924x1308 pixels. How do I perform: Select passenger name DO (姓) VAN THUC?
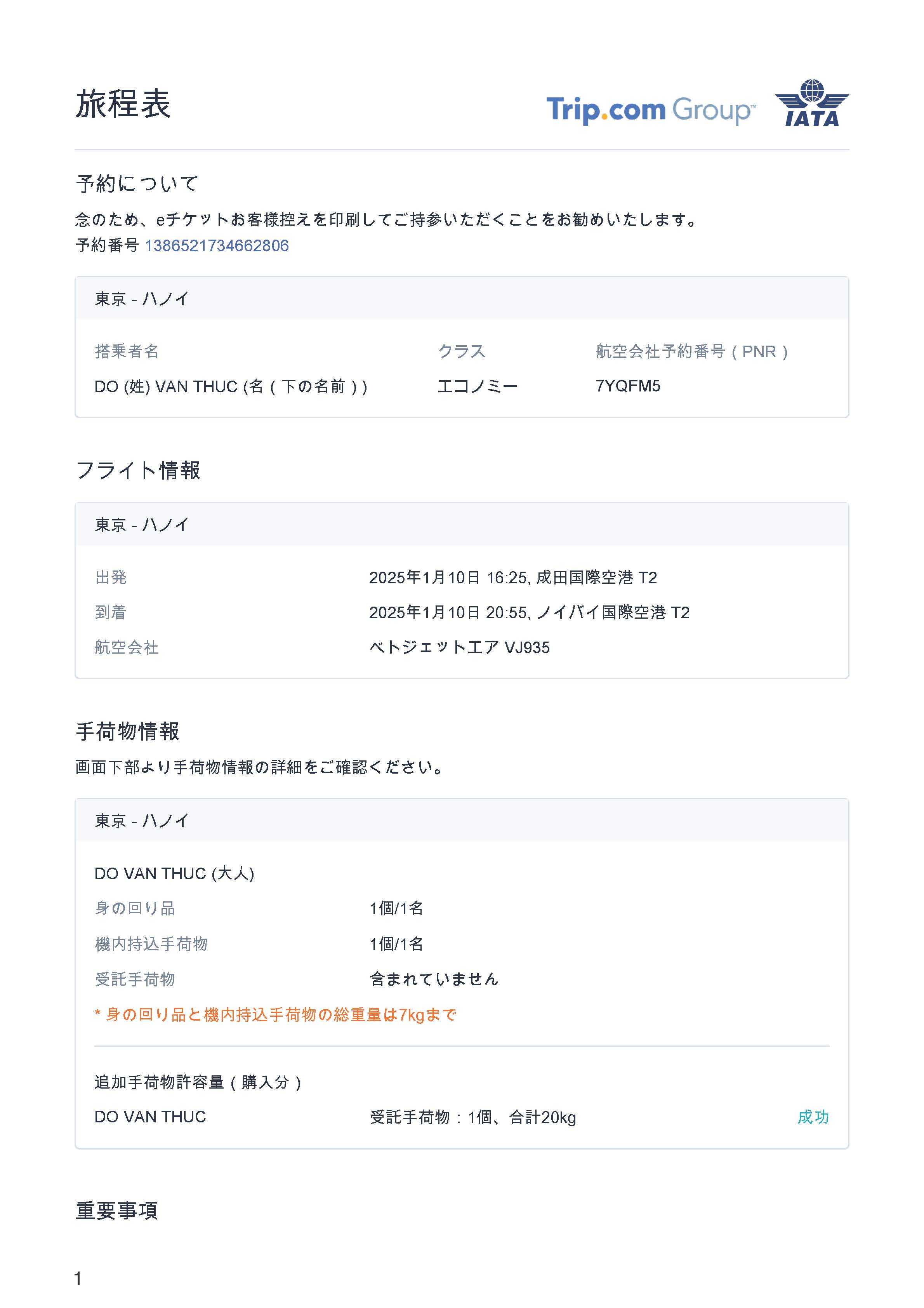(x=231, y=386)
